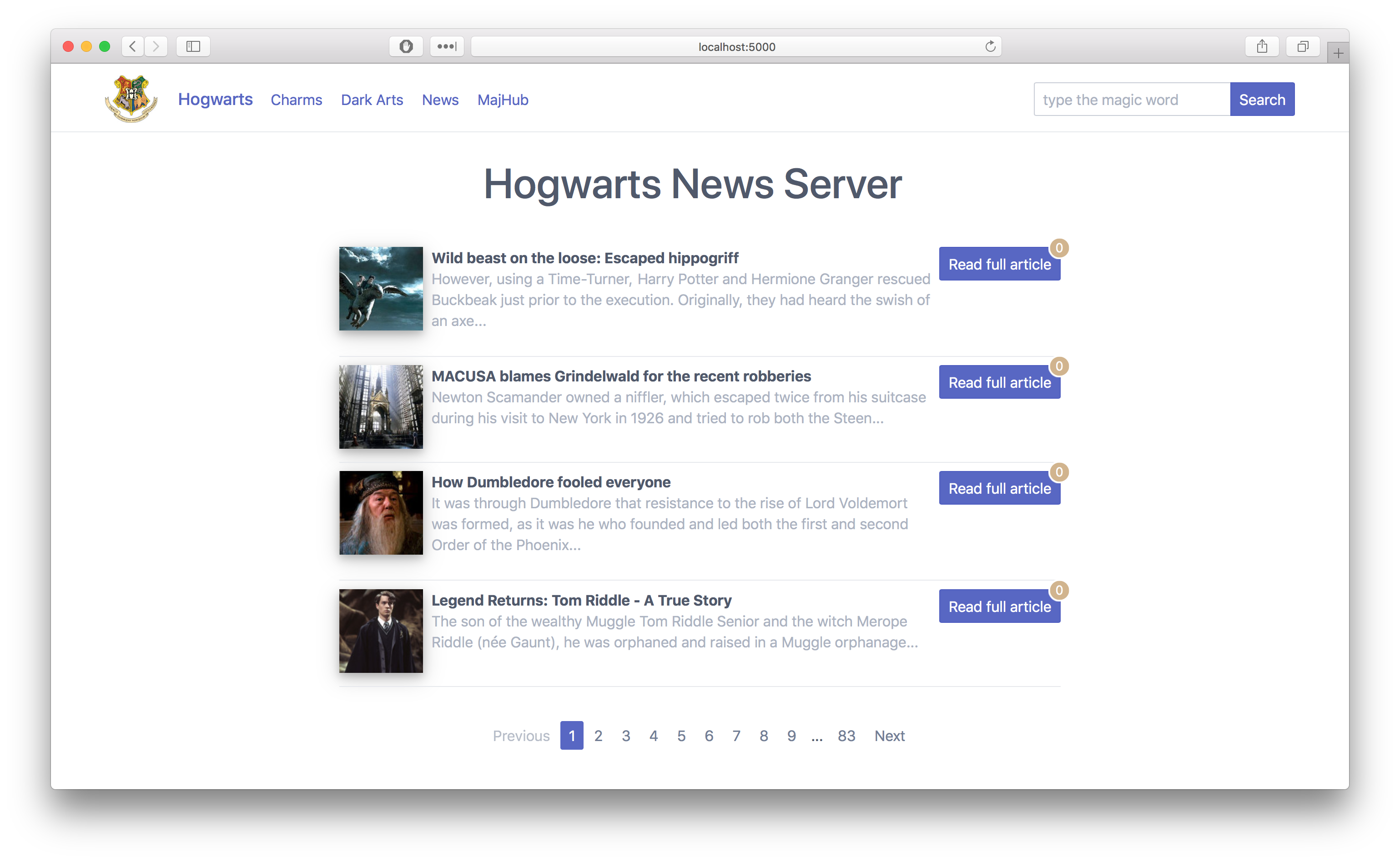The height and width of the screenshot is (862, 1400).
Task: Click the Previous pagination link
Action: pos(521,736)
